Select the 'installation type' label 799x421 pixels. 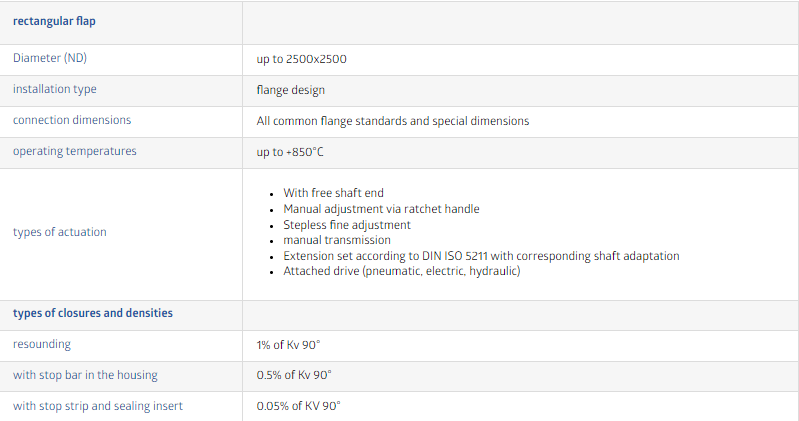pos(55,89)
